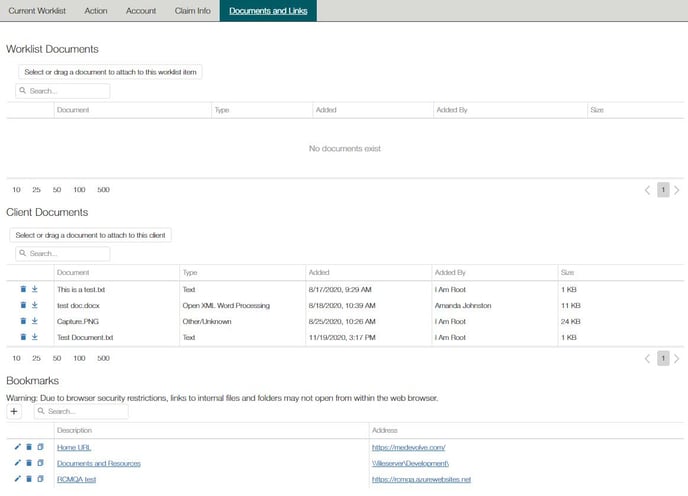The width and height of the screenshot is (688, 496).
Task: Download the Capture.PNG document
Action: 34,321
